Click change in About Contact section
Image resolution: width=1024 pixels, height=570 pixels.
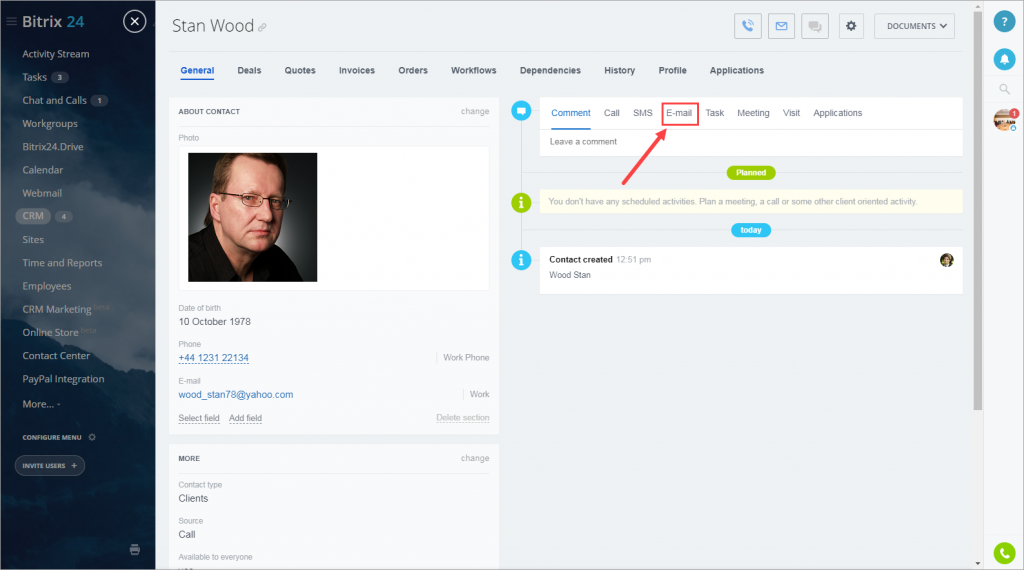click(475, 112)
